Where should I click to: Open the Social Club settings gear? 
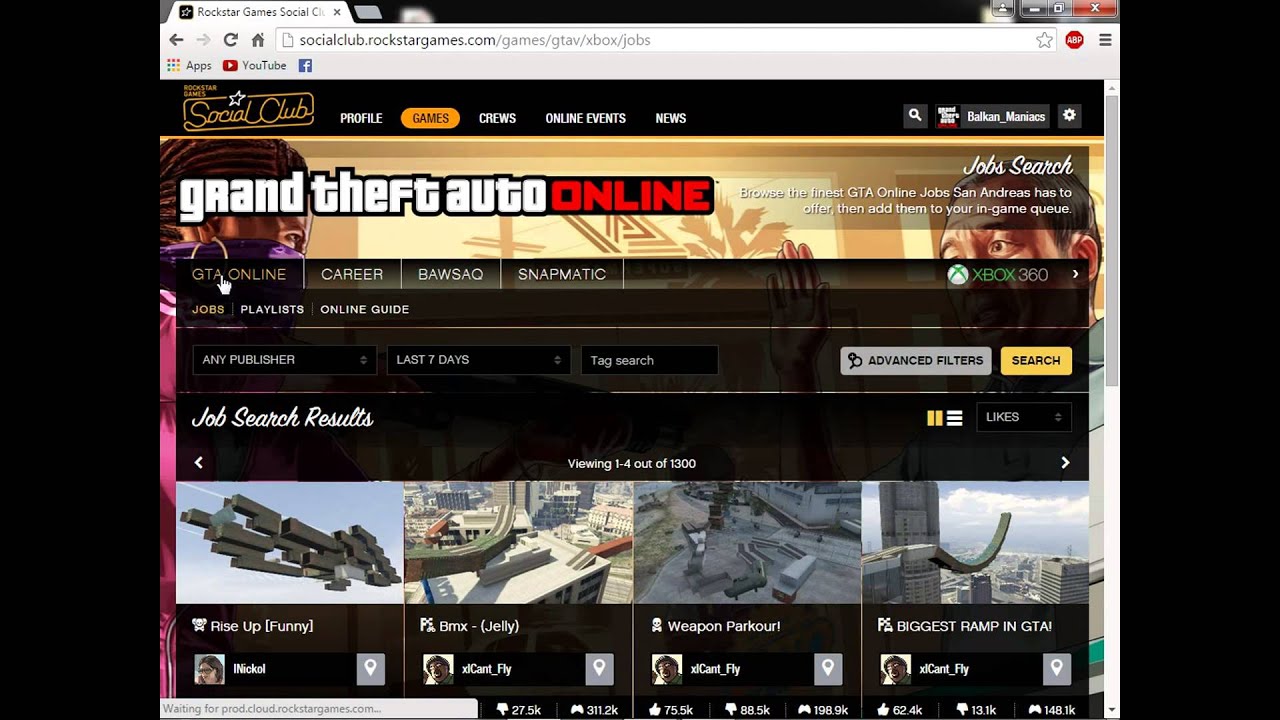[x=1069, y=116]
